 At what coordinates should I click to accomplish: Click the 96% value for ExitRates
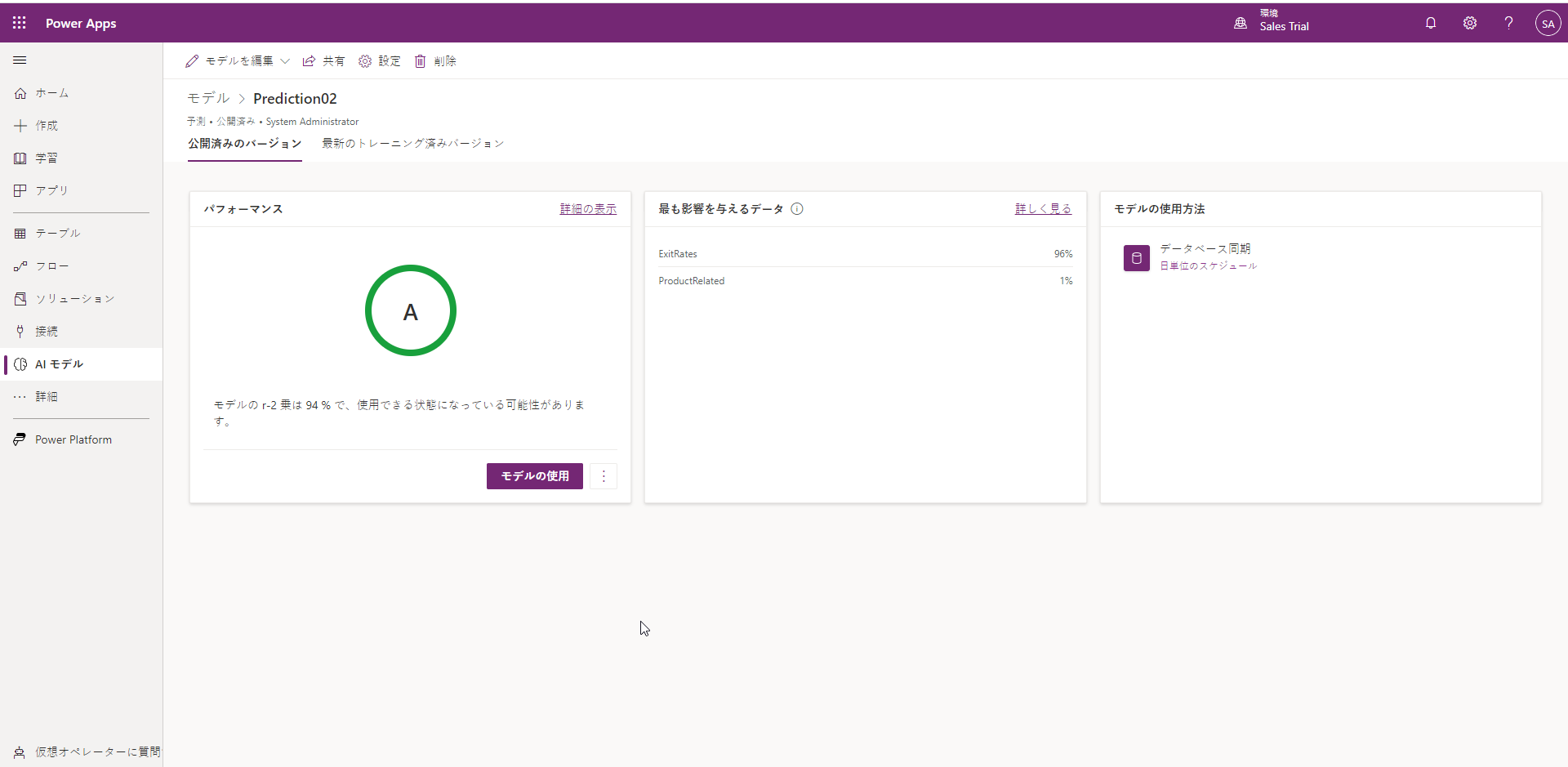click(1063, 254)
